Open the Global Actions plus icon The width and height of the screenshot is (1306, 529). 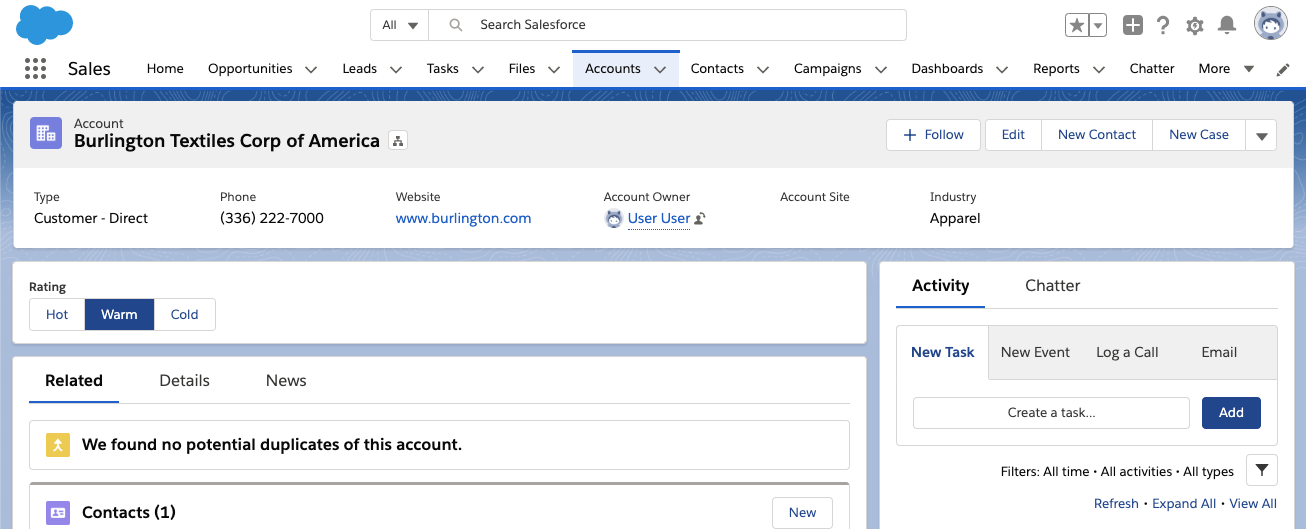coord(1132,25)
